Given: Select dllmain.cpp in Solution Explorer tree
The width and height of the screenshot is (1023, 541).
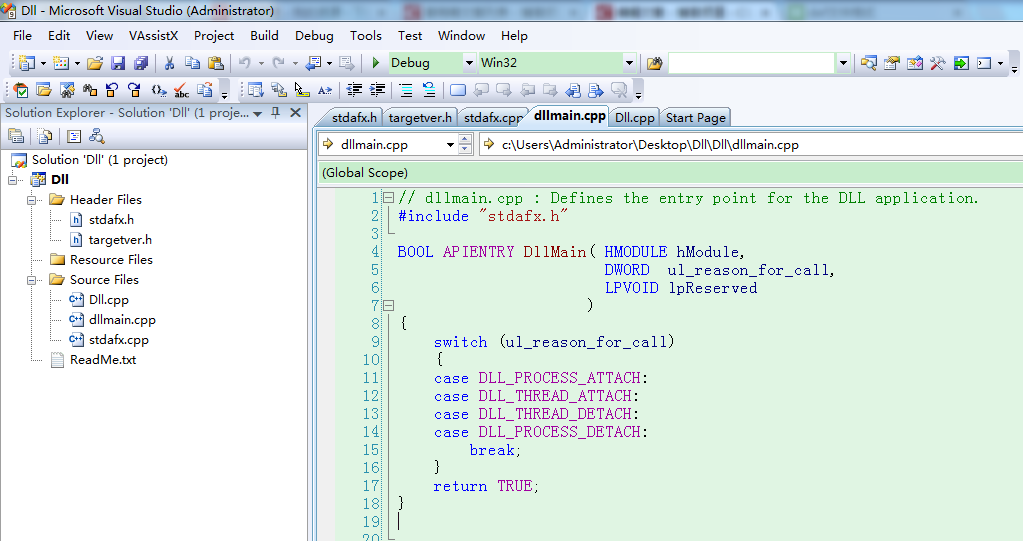Looking at the screenshot, I should (x=122, y=320).
